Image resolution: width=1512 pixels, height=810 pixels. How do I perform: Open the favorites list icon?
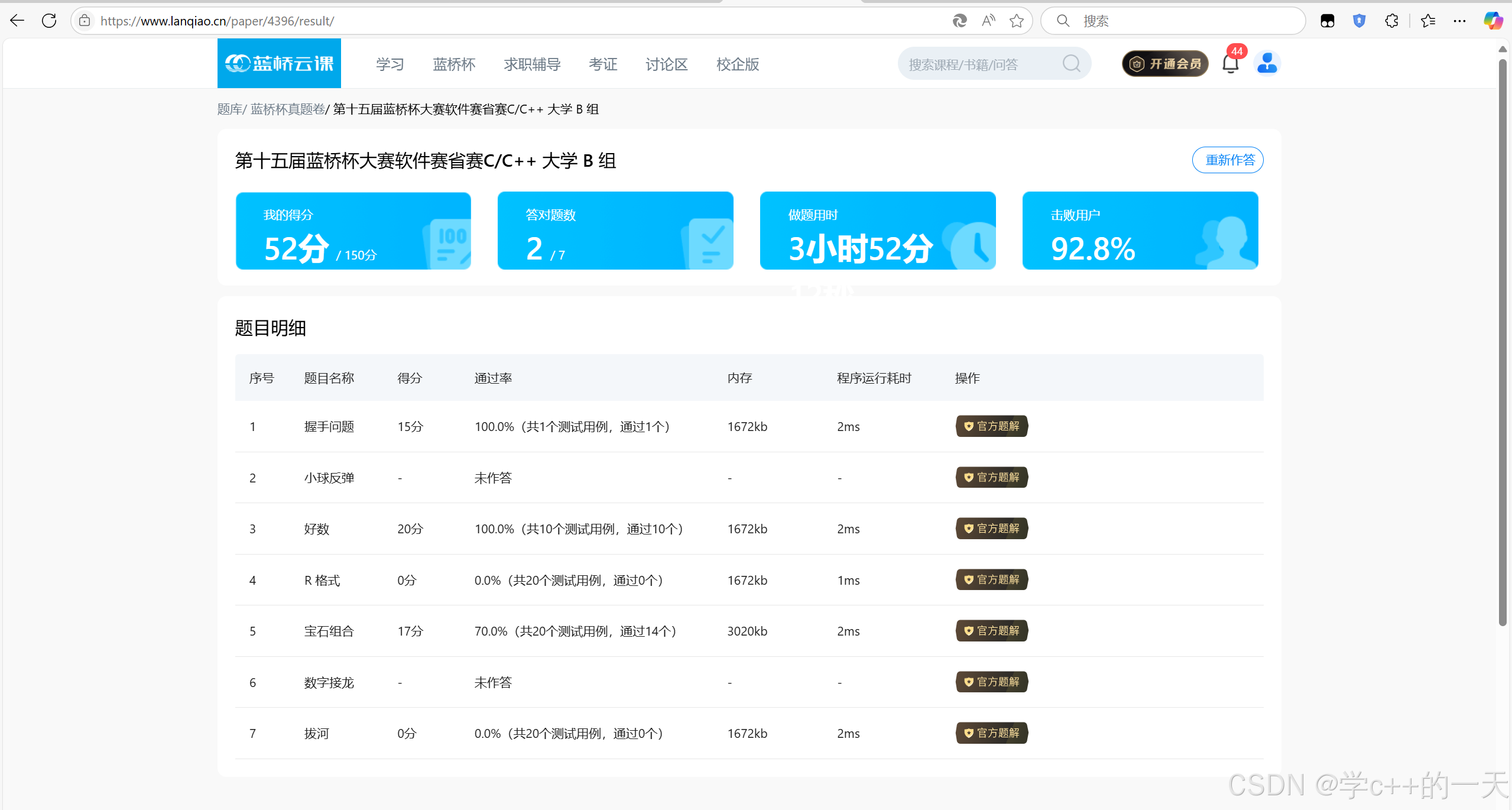[x=1427, y=21]
